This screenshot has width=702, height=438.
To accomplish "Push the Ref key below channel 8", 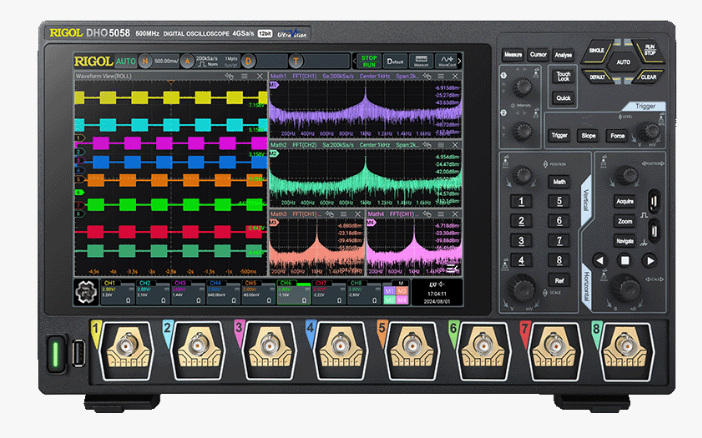I will click(559, 280).
